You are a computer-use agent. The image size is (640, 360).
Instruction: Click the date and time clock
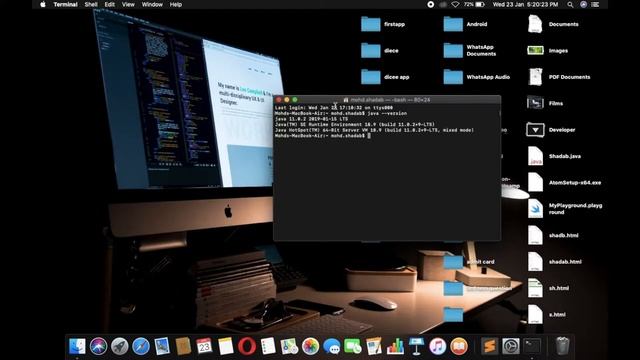pos(525,4)
